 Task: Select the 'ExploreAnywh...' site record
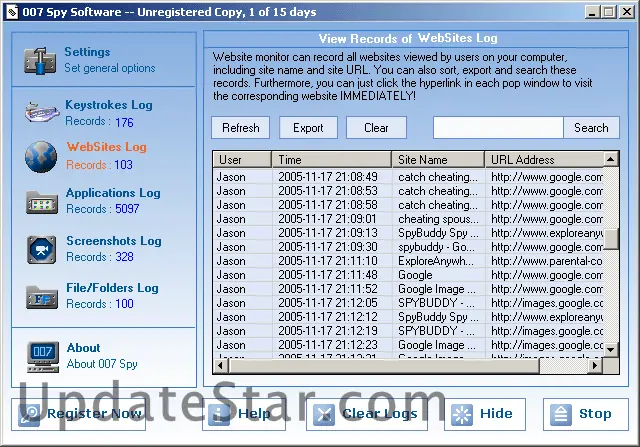tap(408, 261)
